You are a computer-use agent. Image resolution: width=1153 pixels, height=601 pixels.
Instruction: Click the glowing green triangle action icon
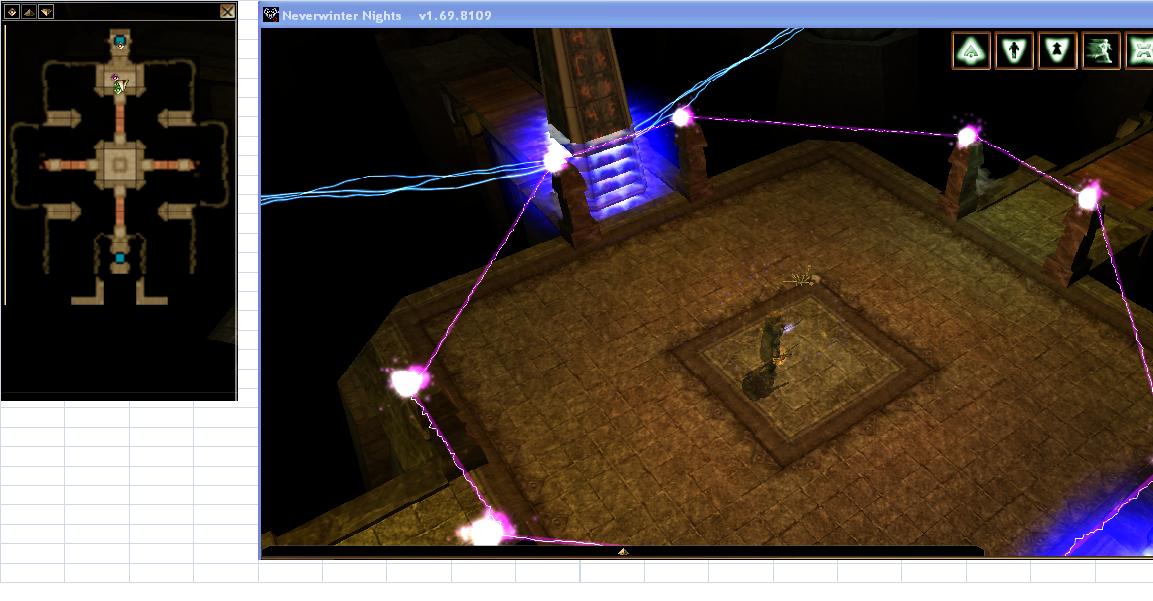tap(971, 50)
